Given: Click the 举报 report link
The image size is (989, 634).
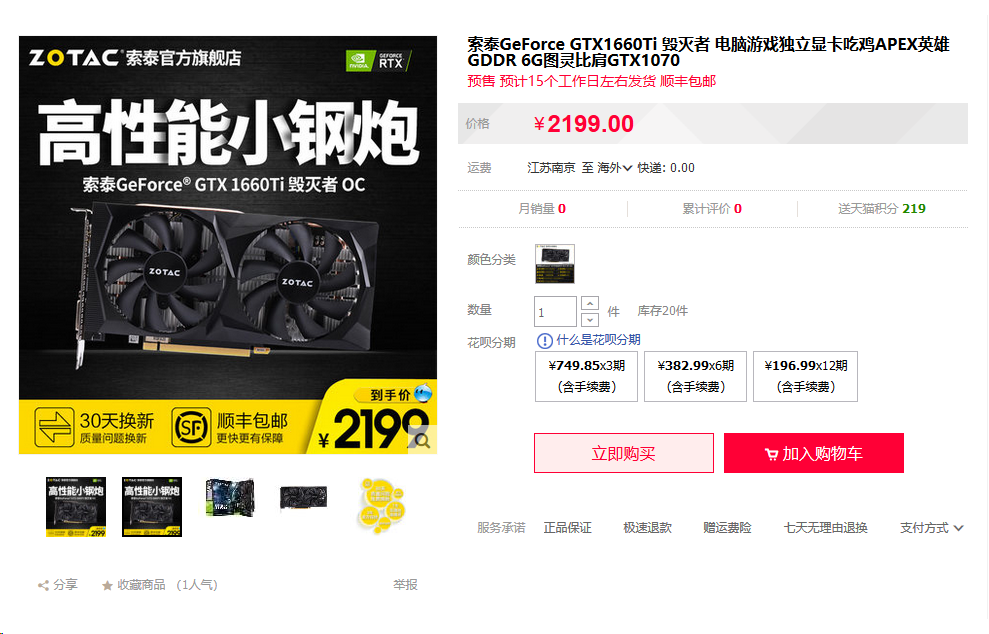Looking at the screenshot, I should [x=405, y=585].
